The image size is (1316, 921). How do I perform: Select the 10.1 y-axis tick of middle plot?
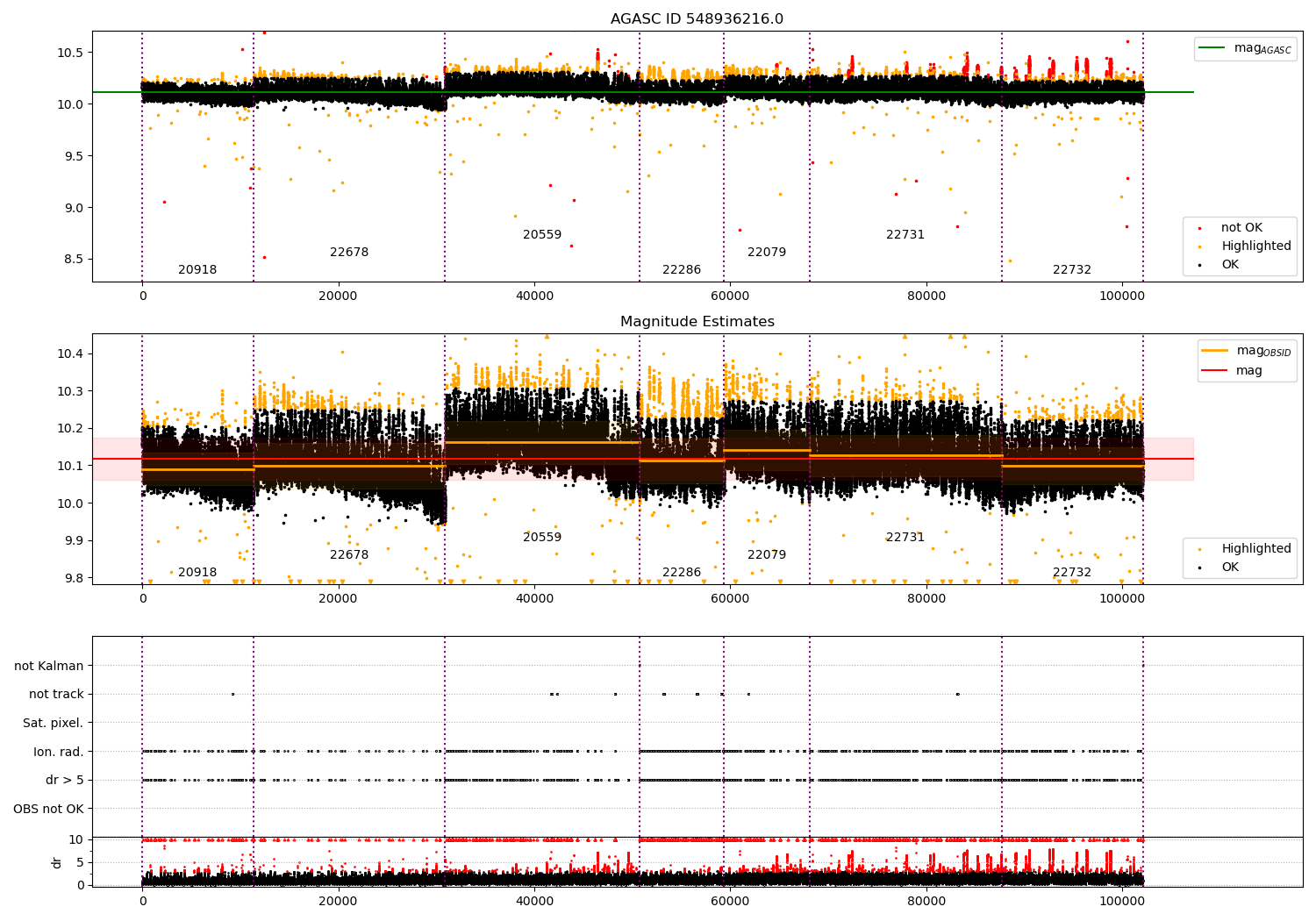[x=70, y=466]
